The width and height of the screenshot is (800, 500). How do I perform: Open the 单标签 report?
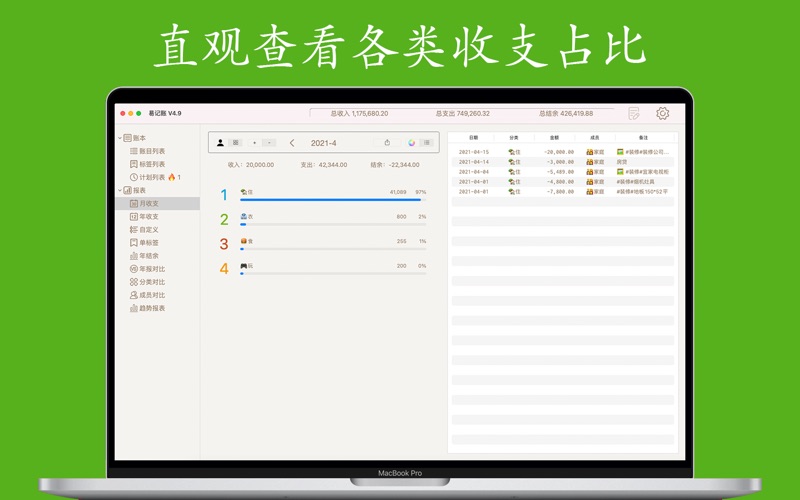point(144,243)
